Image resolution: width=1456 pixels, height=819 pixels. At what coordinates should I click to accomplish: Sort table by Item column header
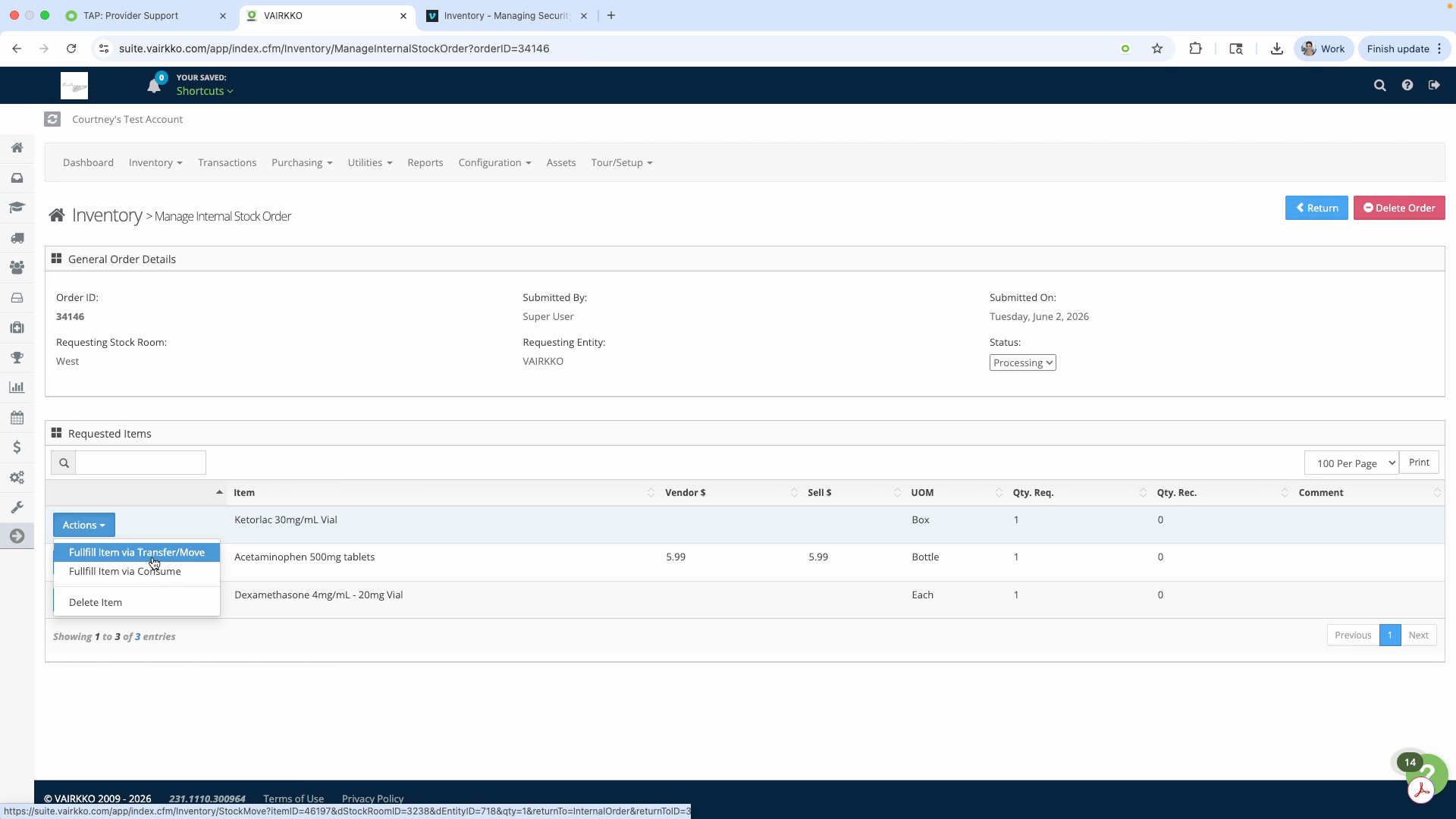pos(444,493)
